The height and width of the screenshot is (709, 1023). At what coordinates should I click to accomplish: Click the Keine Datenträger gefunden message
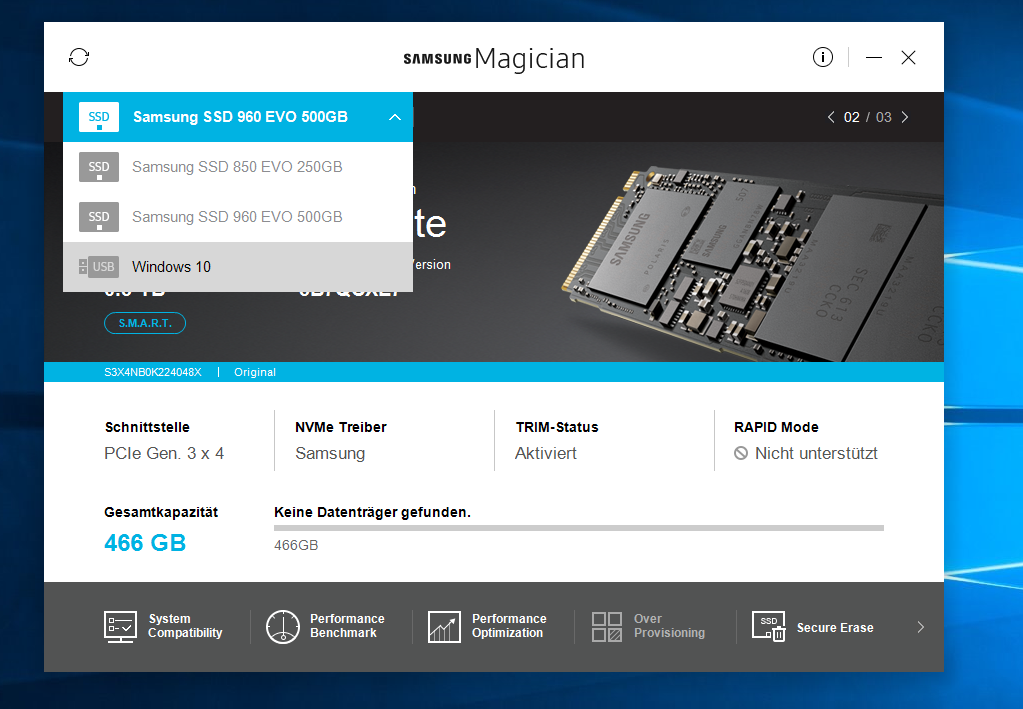372,512
